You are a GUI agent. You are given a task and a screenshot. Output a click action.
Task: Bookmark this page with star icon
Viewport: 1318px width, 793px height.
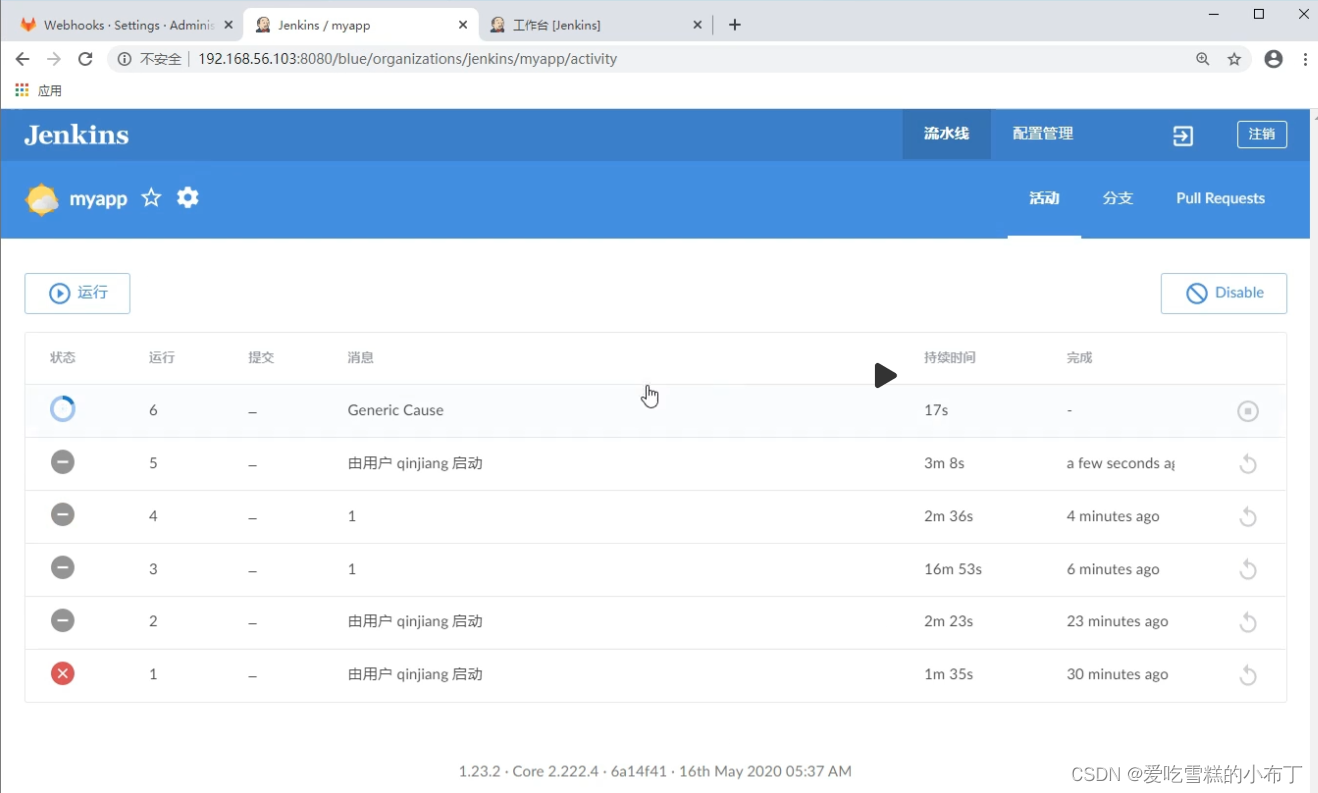pos(1235,59)
